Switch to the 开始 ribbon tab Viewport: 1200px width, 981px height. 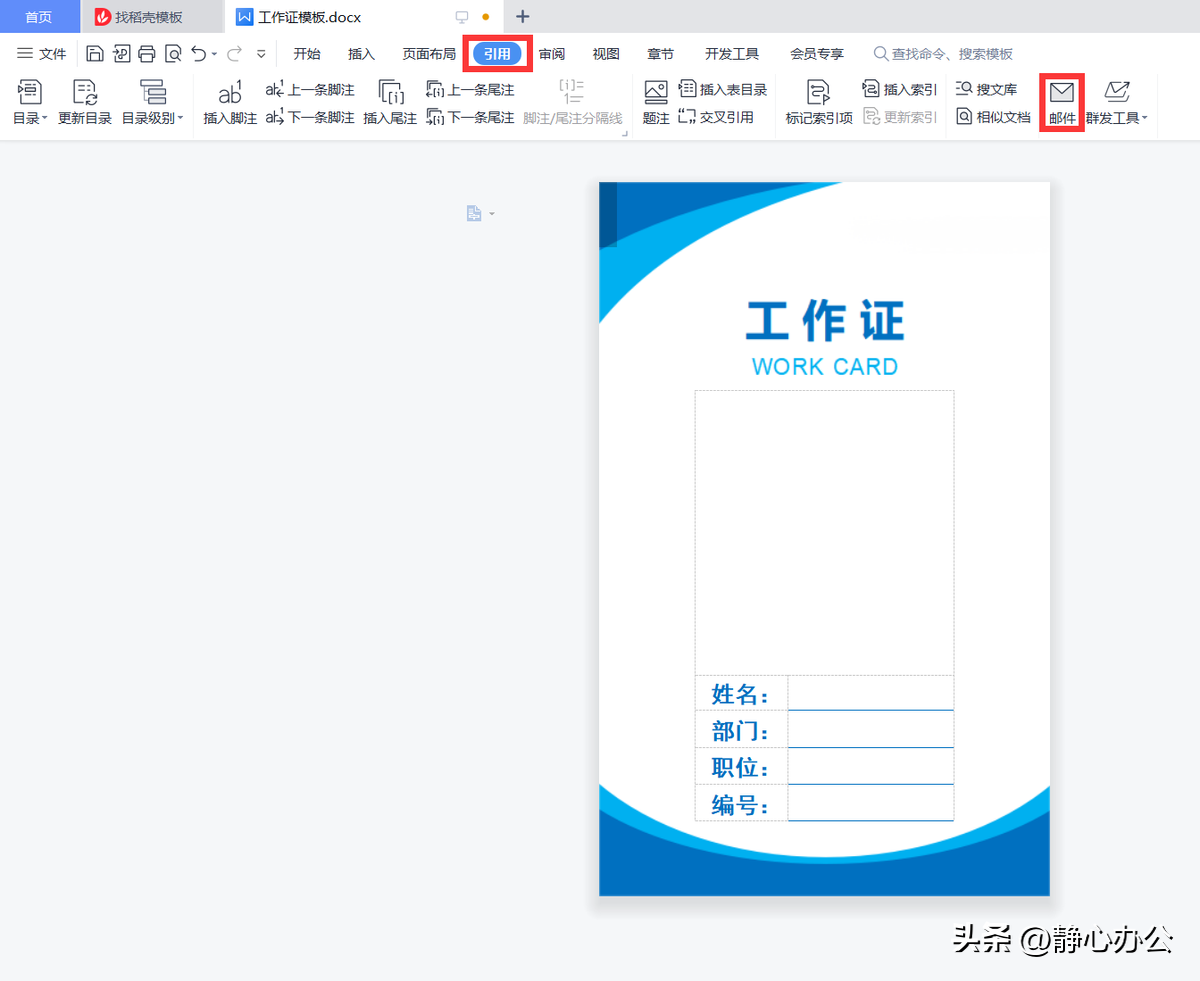tap(307, 54)
